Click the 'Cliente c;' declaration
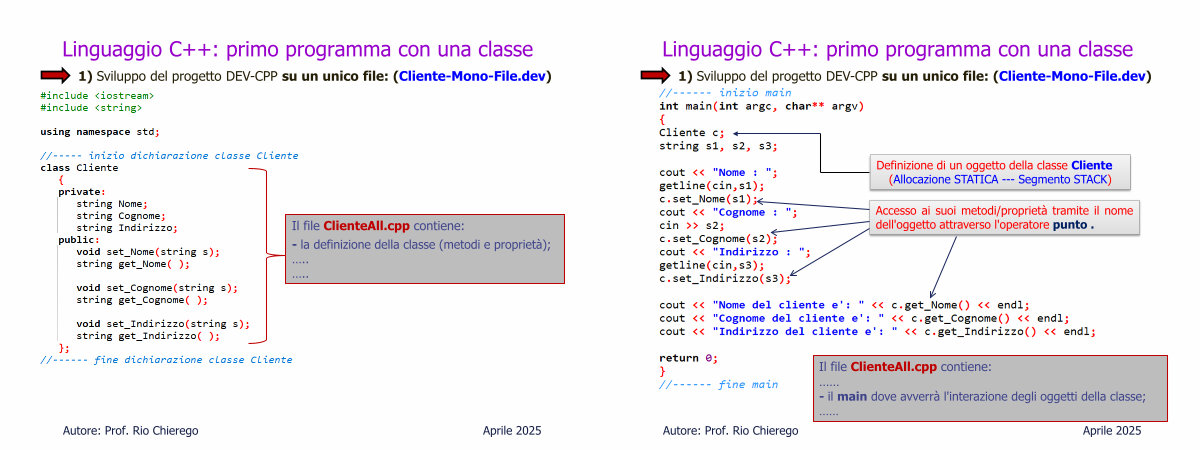Screen dimensions: 1200x450 click(x=691, y=132)
